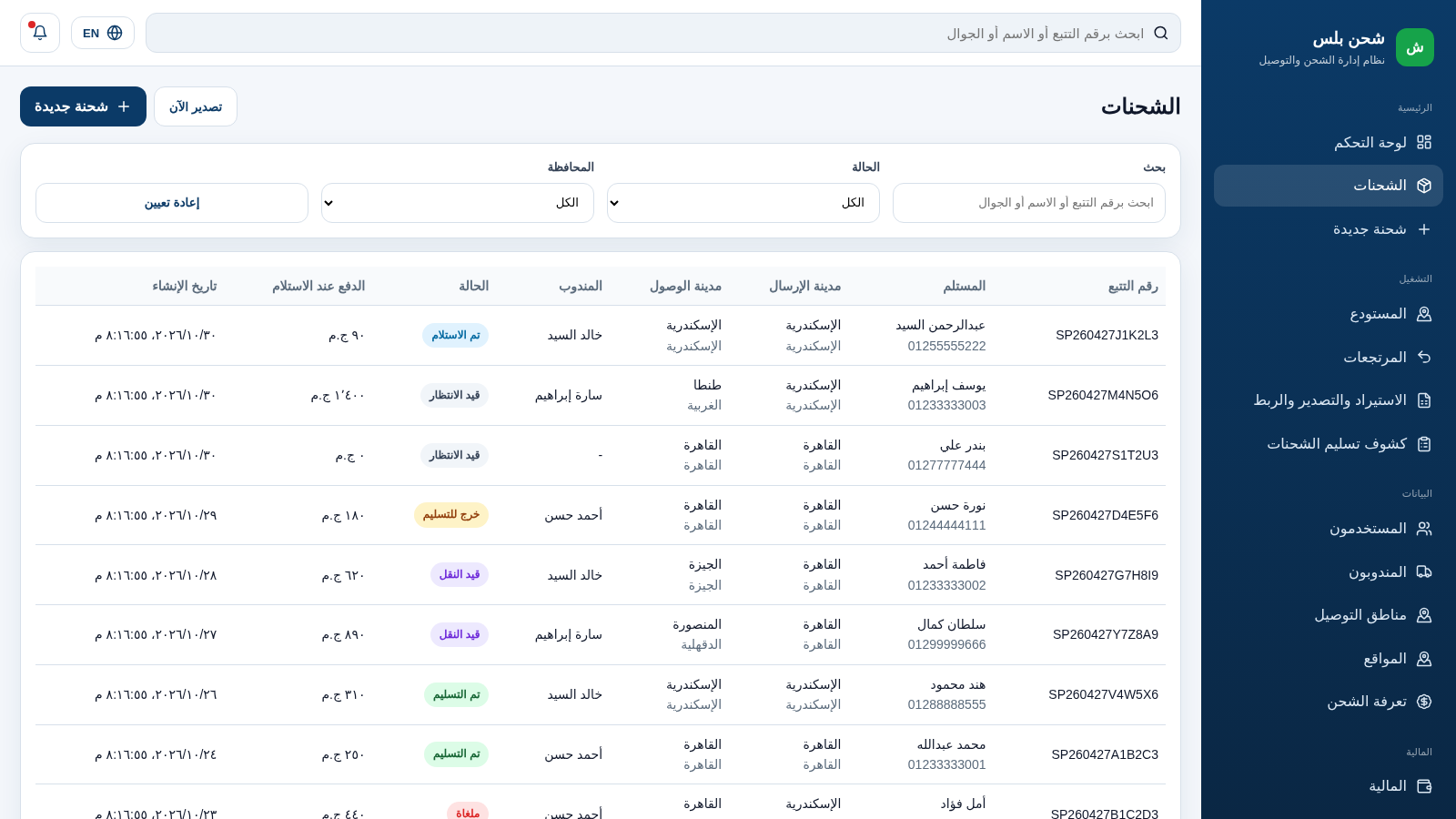
Task: Switch language with the EN button
Action: [103, 33]
